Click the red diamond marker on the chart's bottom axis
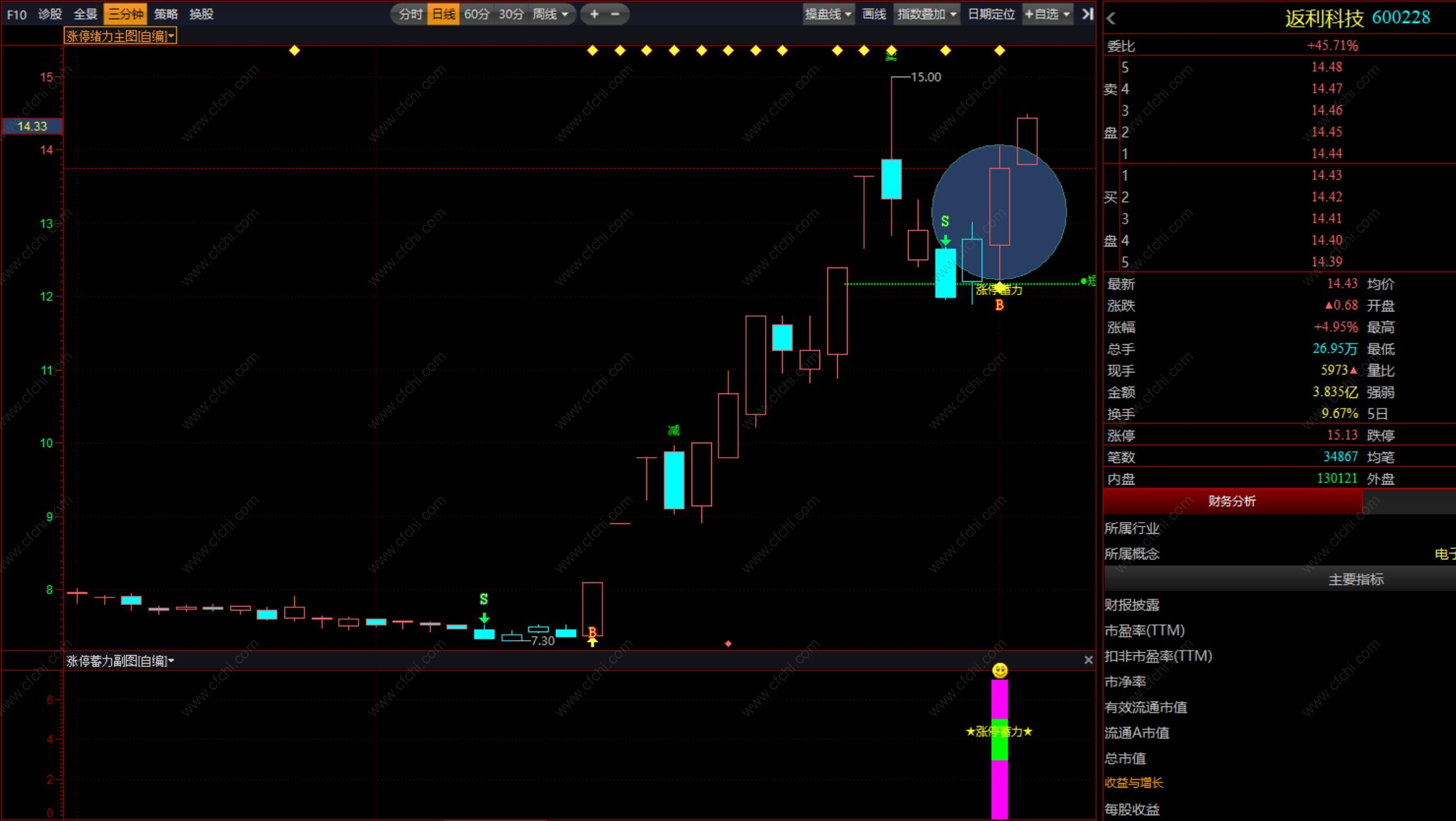Image resolution: width=1456 pixels, height=821 pixels. click(728, 644)
